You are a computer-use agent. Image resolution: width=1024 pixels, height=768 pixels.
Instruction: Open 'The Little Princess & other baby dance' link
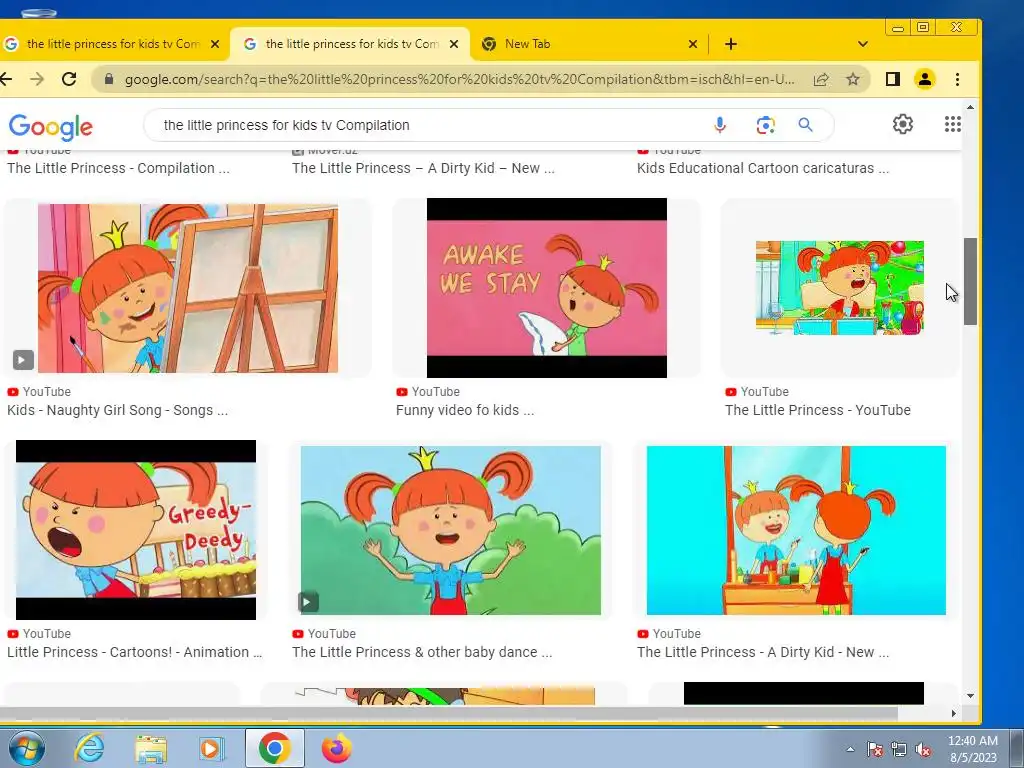pyautogui.click(x=422, y=652)
